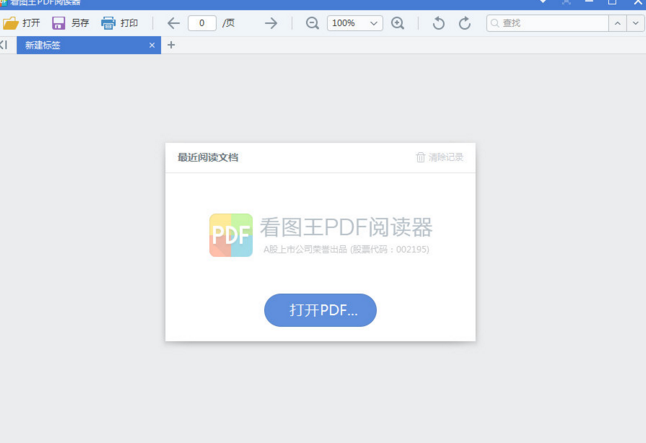Viewport: 646px width, 443px height.
Task: Close the 新建标签 tab
Action: (152, 45)
